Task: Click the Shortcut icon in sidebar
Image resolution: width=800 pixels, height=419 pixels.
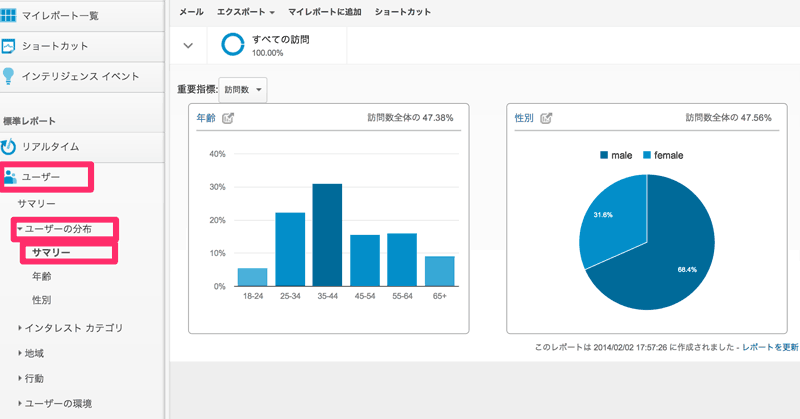Action: point(9,46)
